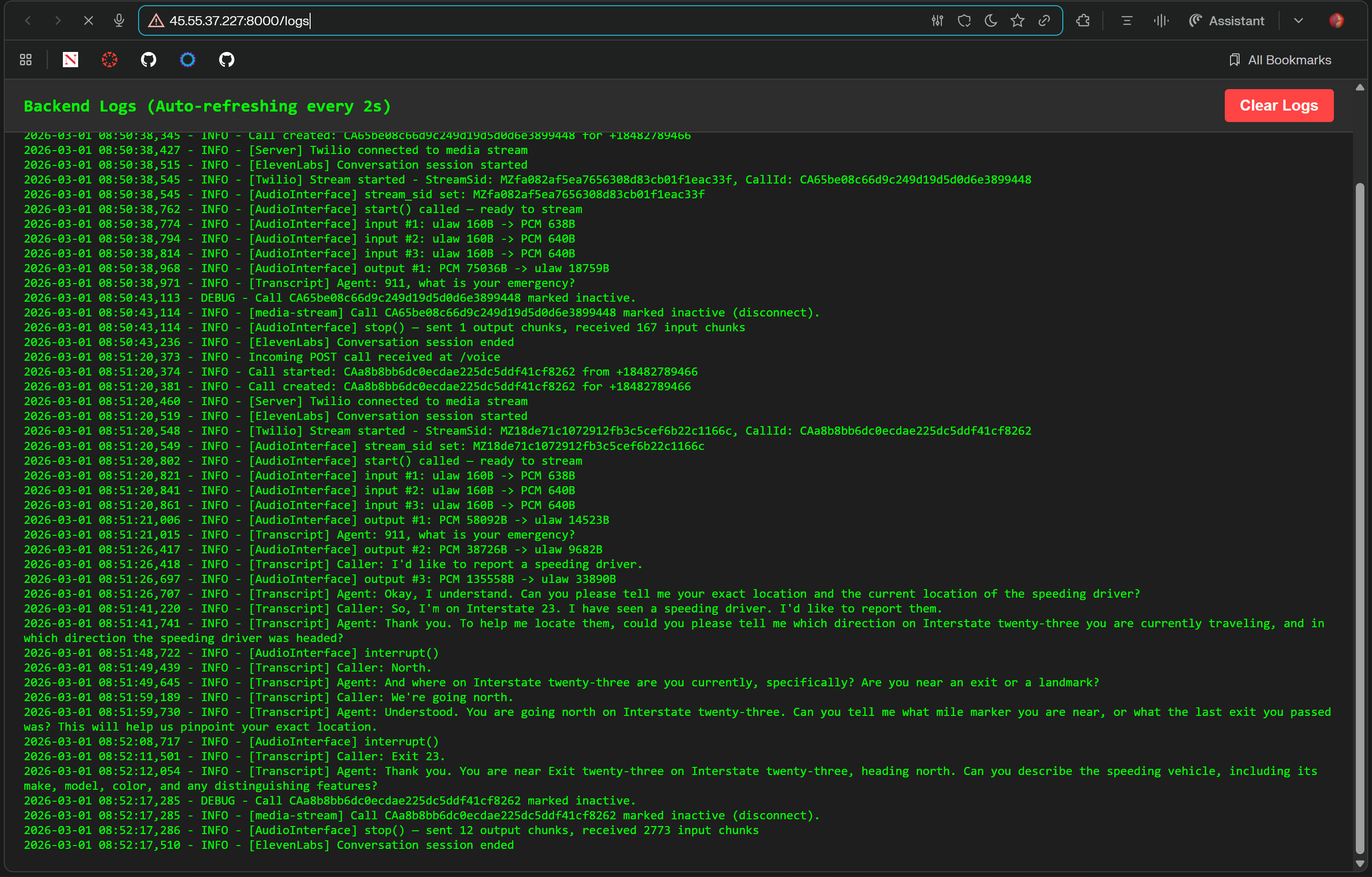The height and width of the screenshot is (877, 1372).
Task: Copy page link with chain icon
Action: pos(1044,21)
